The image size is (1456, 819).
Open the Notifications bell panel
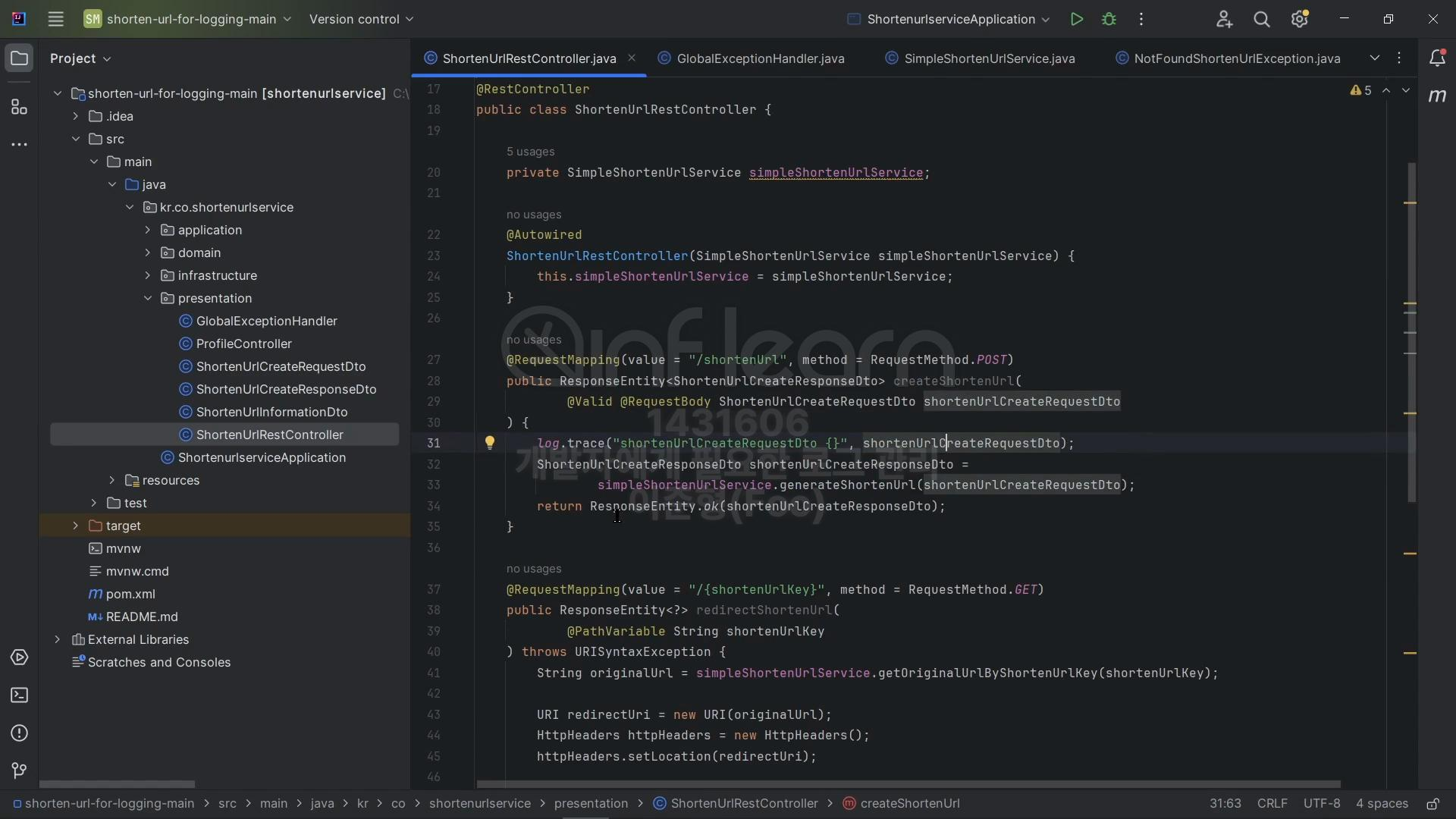[x=1436, y=58]
